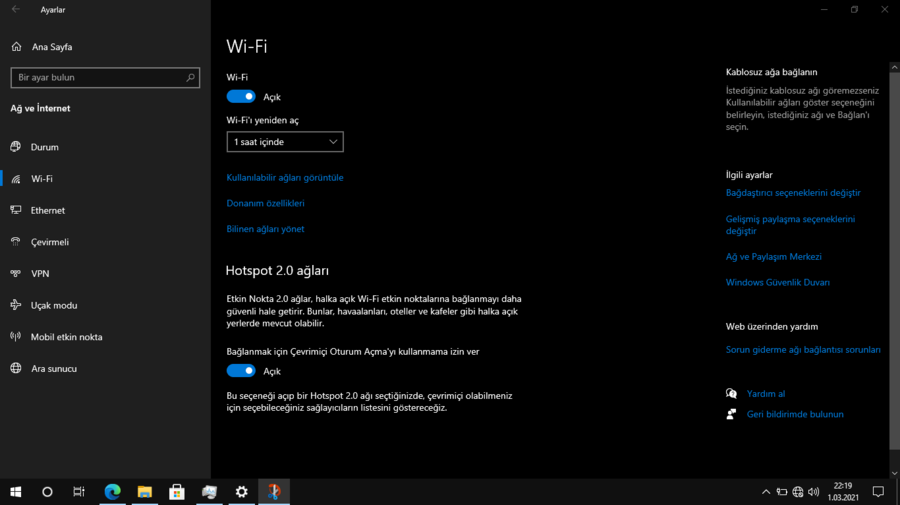Select the Mobil etkin nokta icon
Viewport: 900px width, 505px height.
pos(15,336)
